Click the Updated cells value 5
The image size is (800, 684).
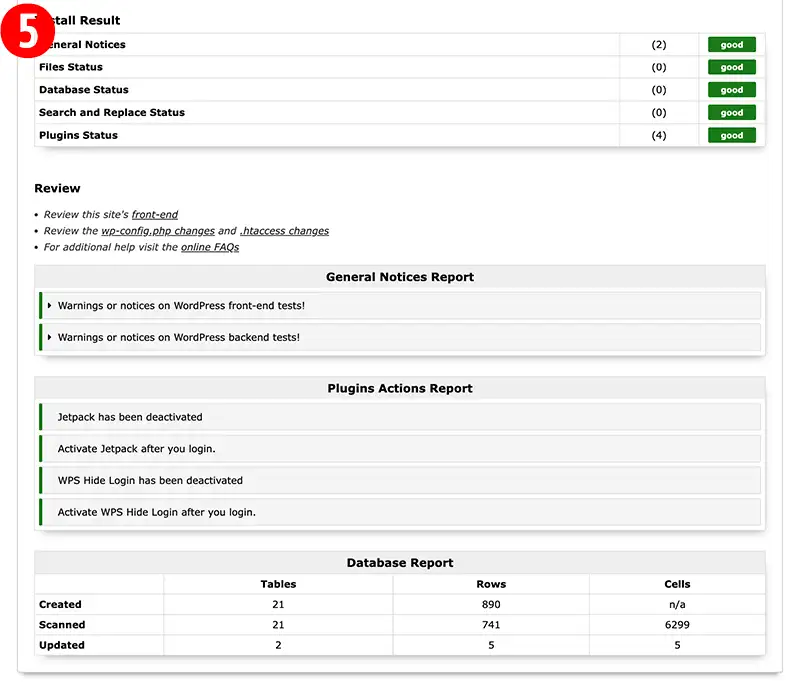pos(677,645)
